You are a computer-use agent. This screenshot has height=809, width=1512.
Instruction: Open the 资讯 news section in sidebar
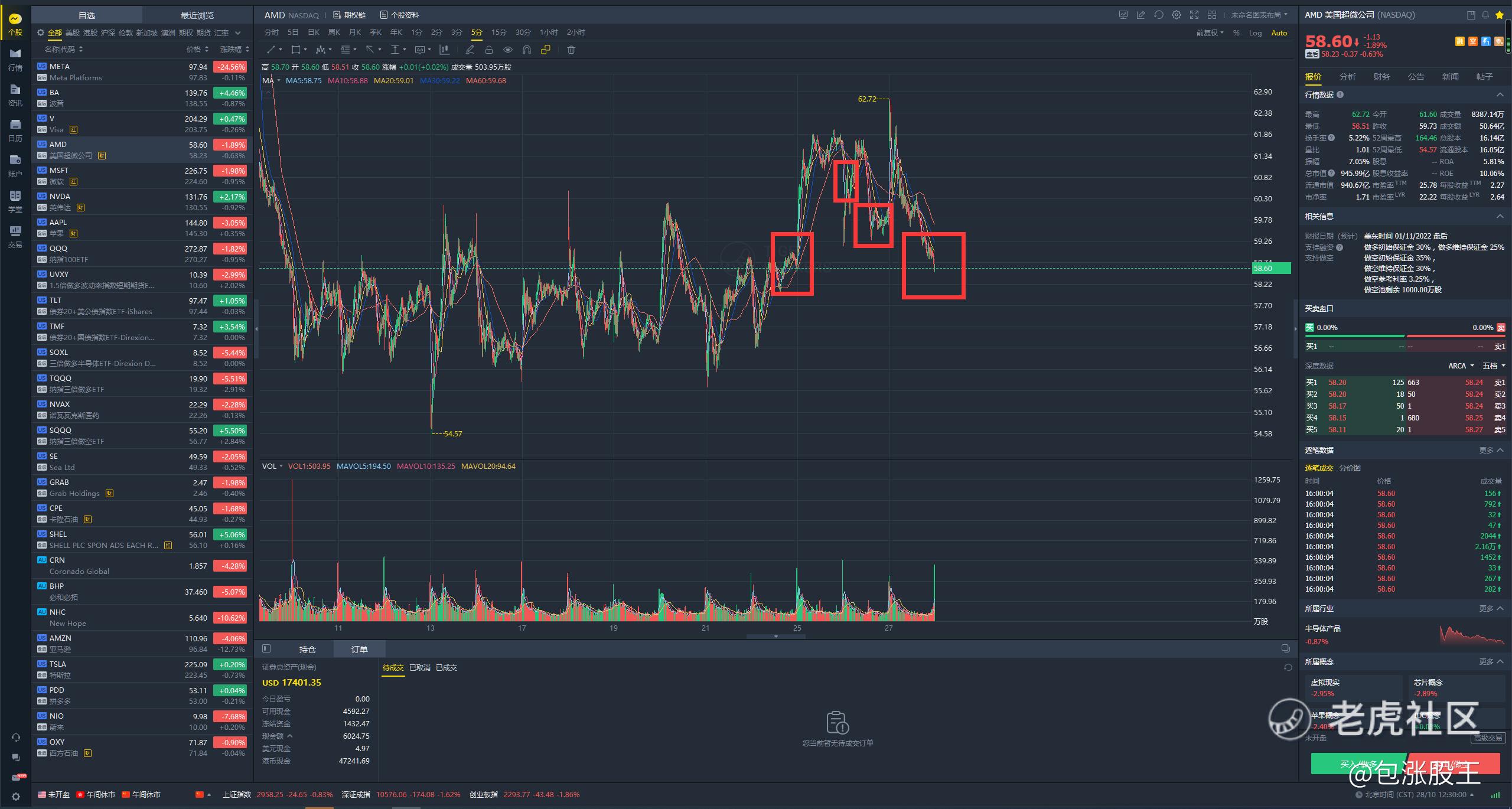(x=15, y=96)
